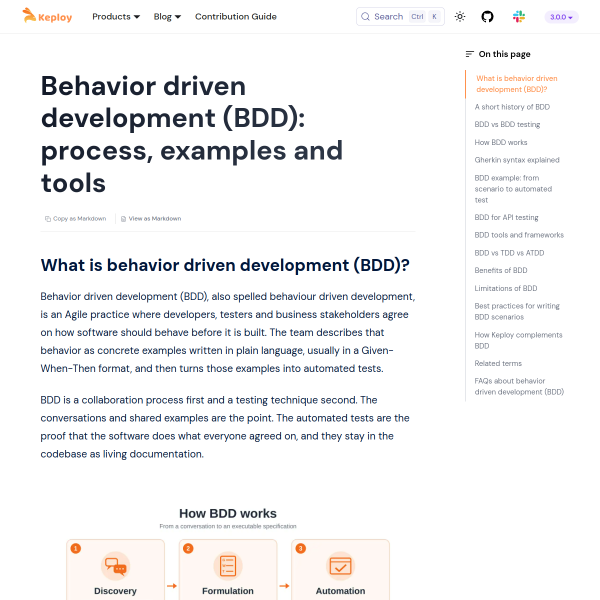The image size is (600, 600).
Task: Jump to BDD vs TDD vs ATDD
Action: [509, 253]
